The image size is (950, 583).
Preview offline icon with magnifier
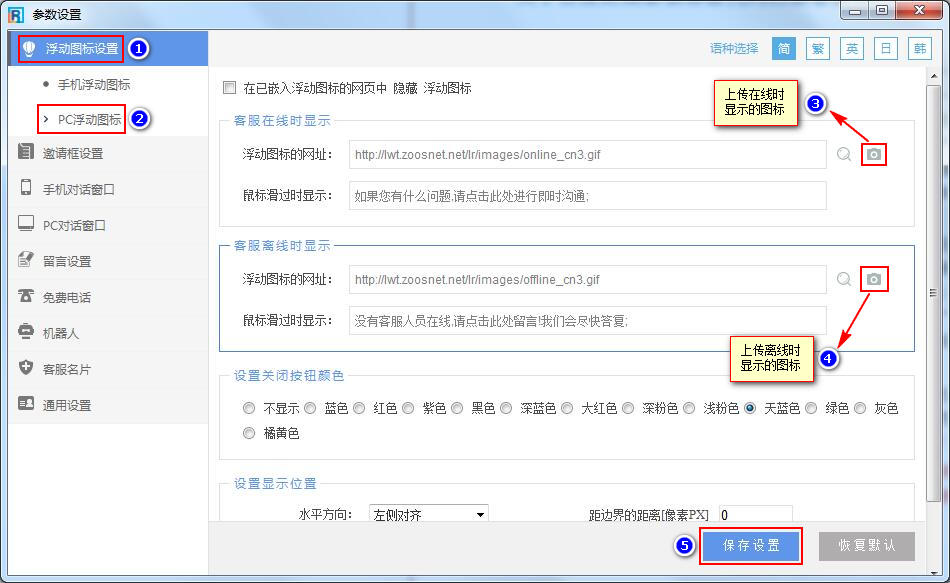coord(844,279)
